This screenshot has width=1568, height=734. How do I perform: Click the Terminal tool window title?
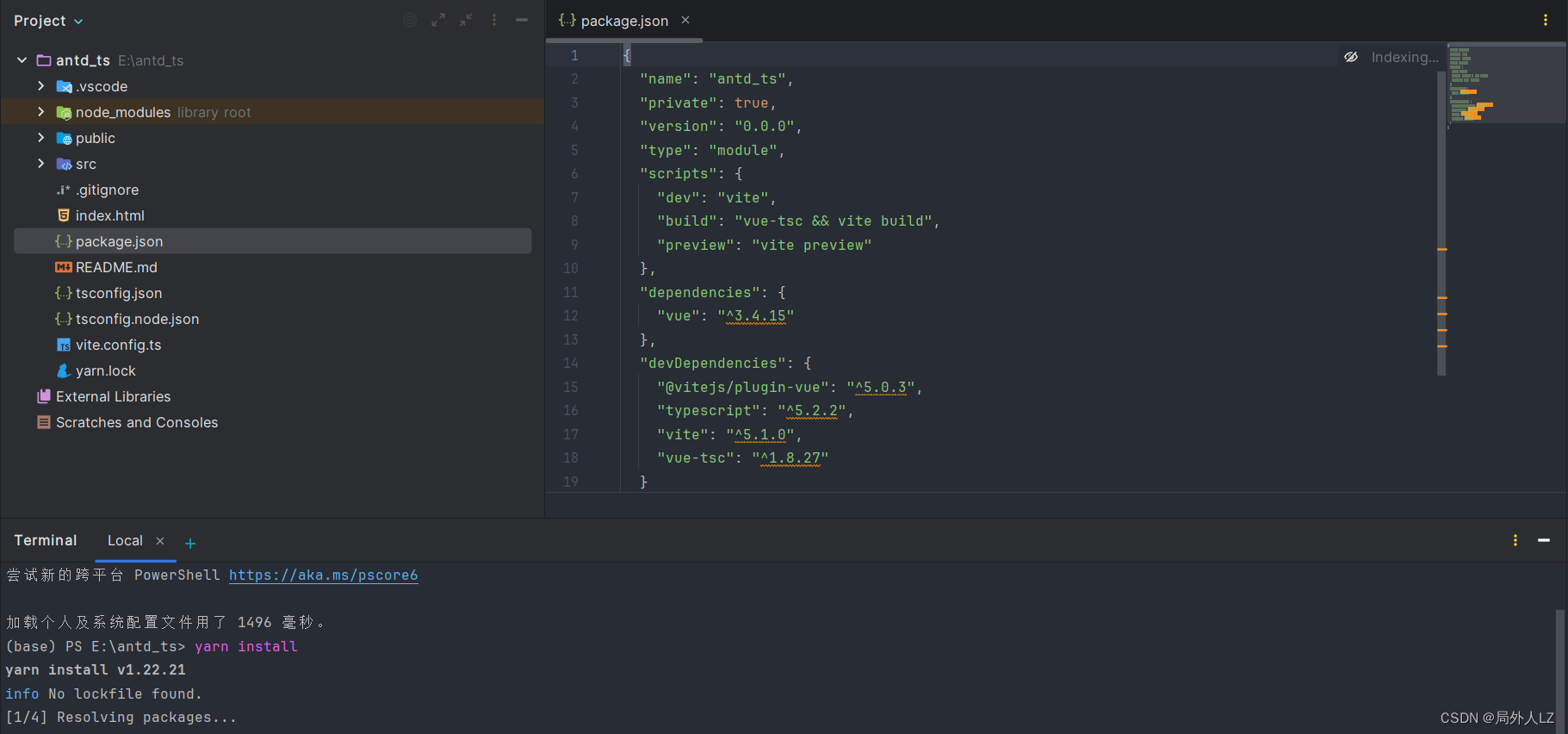(46, 540)
